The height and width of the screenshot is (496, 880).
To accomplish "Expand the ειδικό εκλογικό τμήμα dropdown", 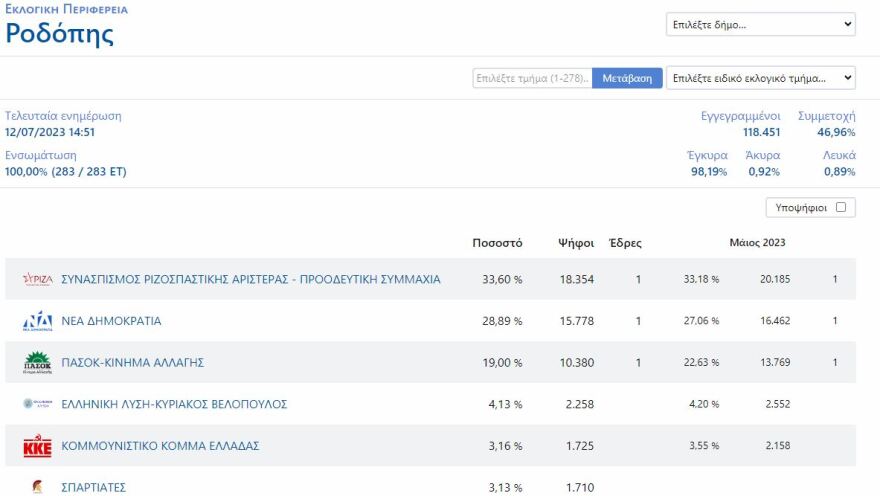I will click(760, 78).
